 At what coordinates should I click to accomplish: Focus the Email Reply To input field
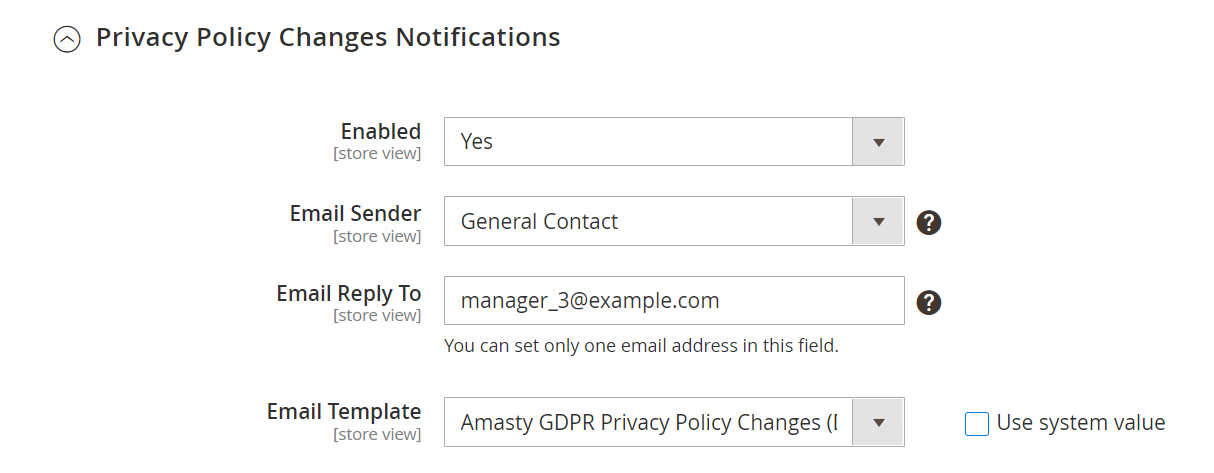673,300
